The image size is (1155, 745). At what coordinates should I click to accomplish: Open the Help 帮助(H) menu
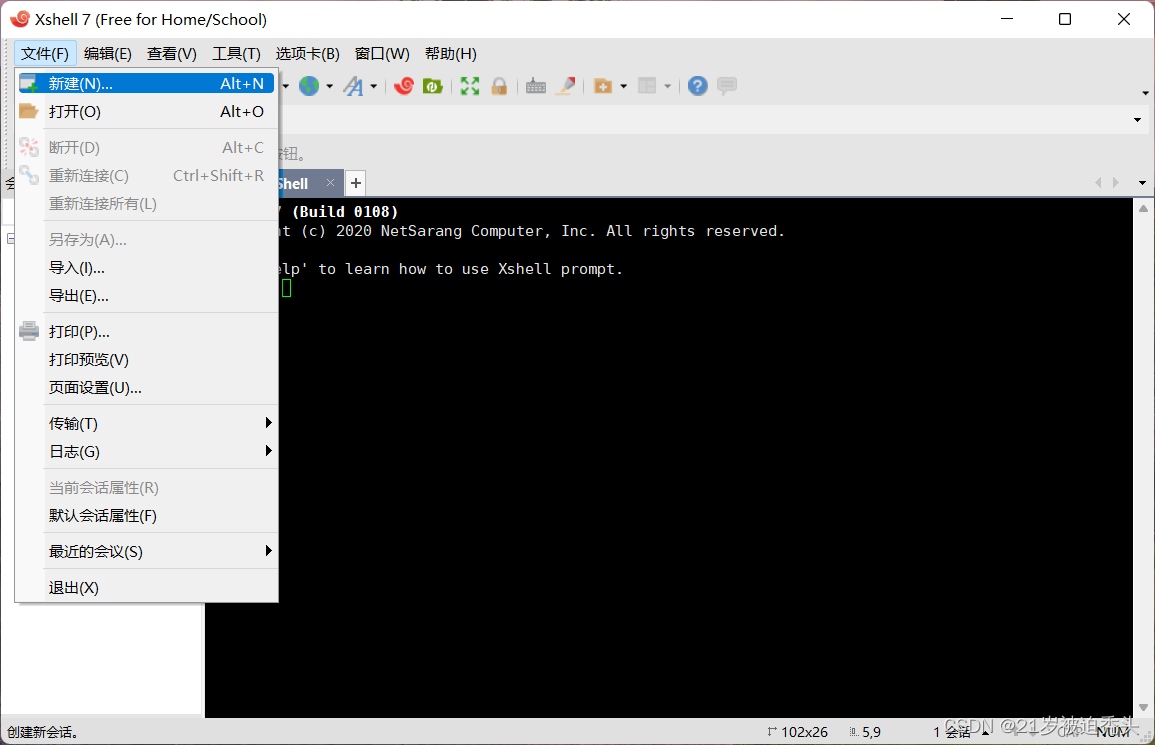tap(450, 54)
